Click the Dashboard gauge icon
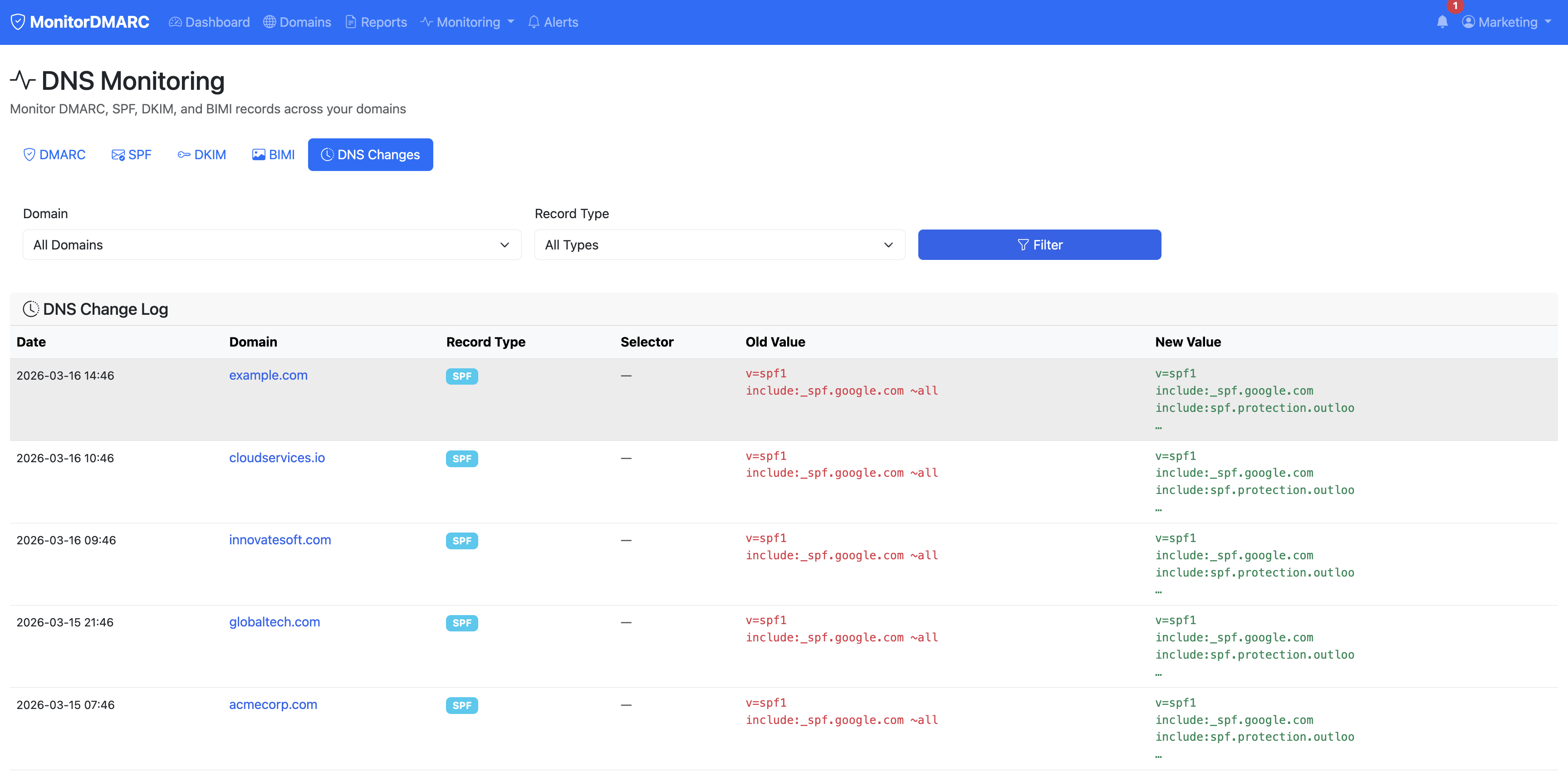Viewport: 1568px width, 782px height. (x=175, y=22)
